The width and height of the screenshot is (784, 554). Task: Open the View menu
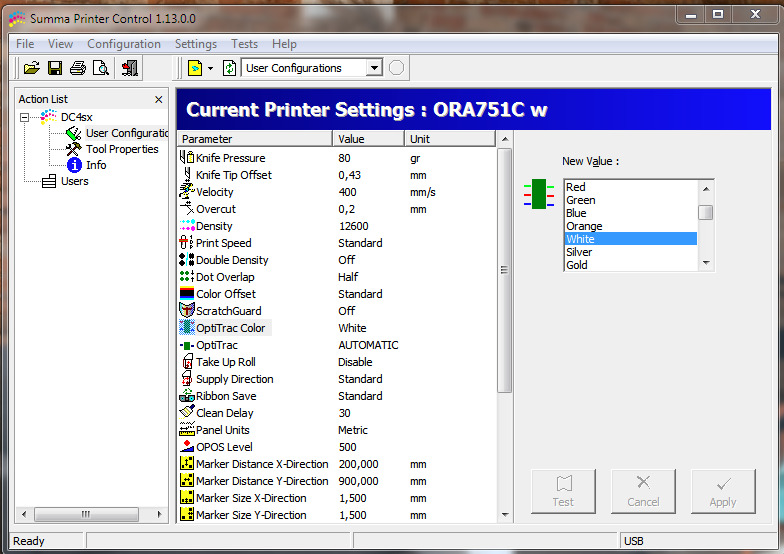point(60,44)
